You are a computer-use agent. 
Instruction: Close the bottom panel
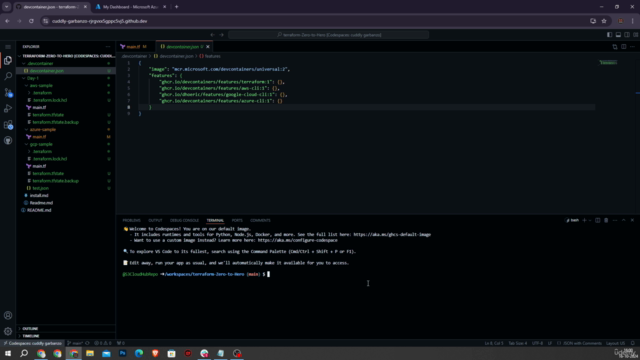pos(632,220)
